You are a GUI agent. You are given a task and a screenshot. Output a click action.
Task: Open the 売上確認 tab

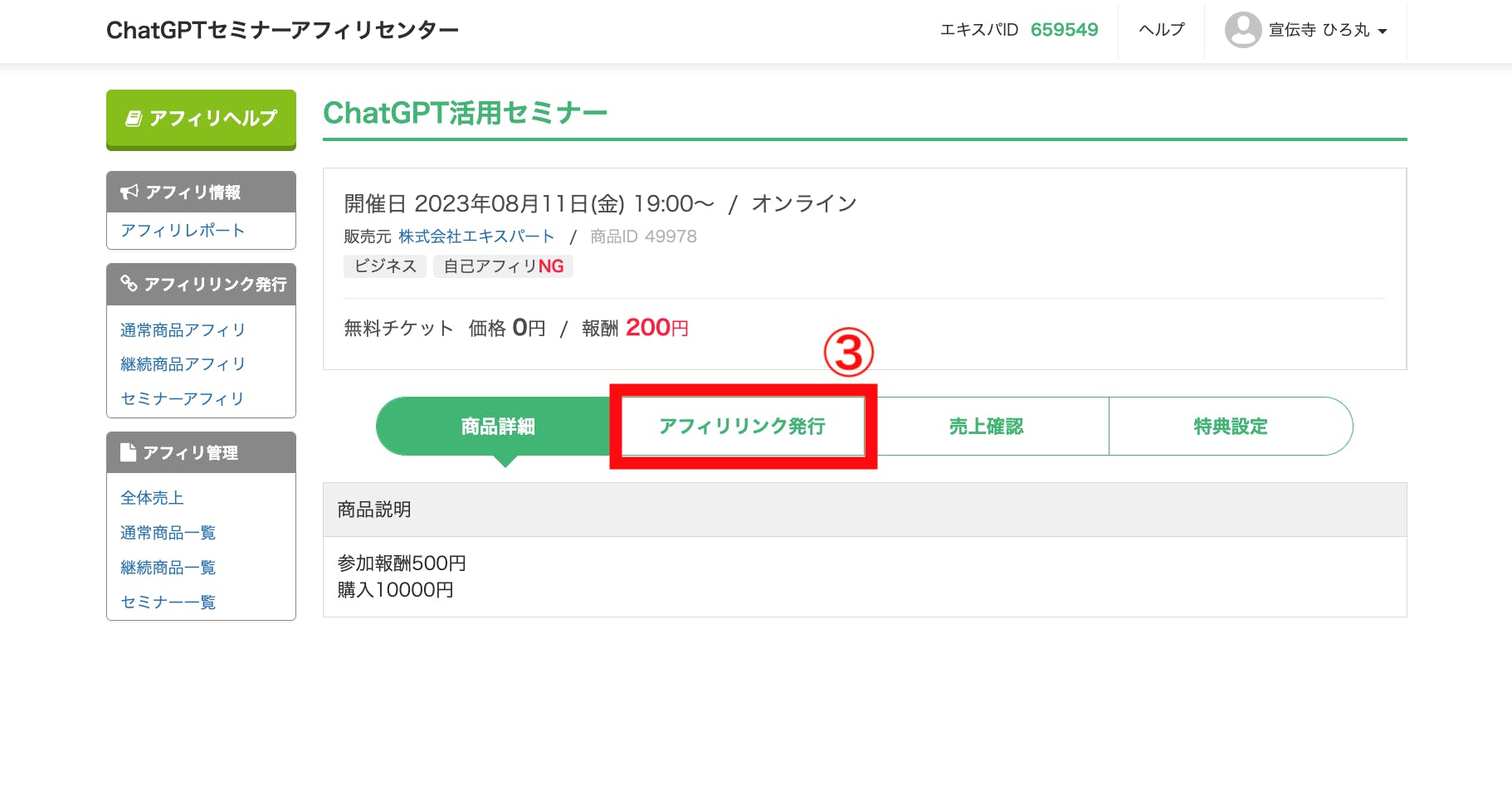tap(987, 427)
